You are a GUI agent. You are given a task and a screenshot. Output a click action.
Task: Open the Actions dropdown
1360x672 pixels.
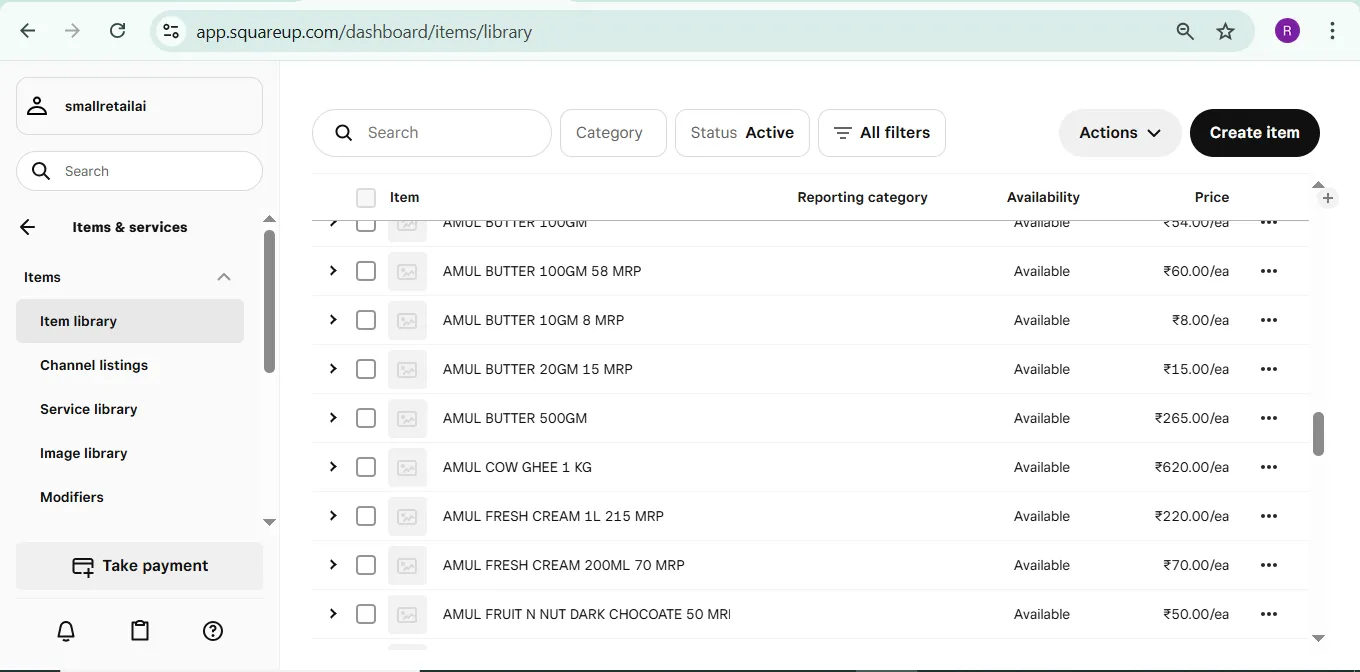tap(1120, 133)
